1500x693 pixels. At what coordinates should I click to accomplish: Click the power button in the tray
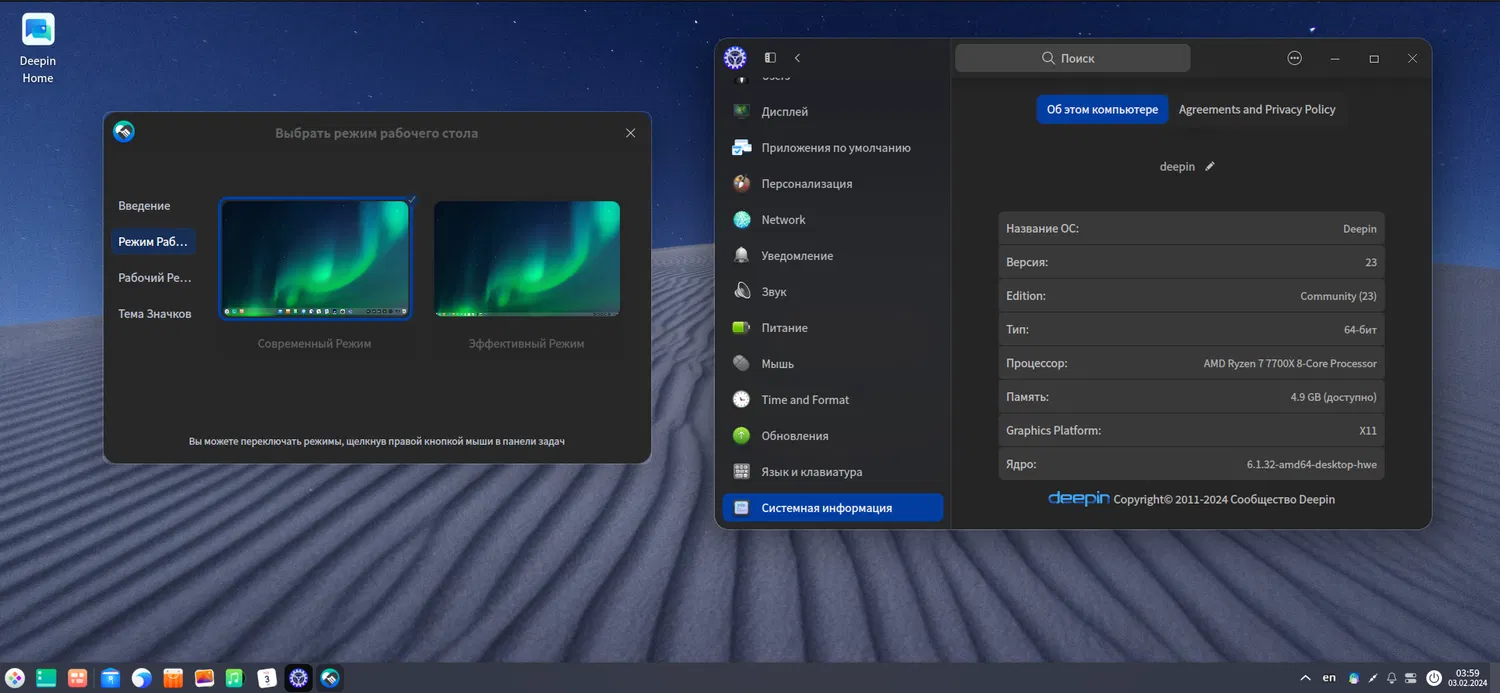click(x=1433, y=678)
